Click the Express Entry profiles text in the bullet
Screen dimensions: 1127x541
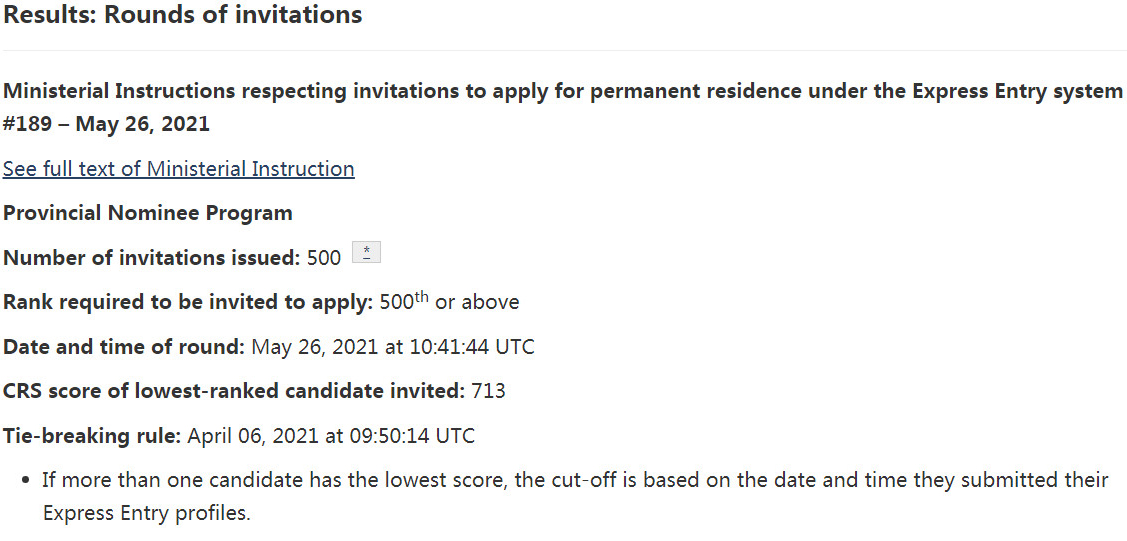(x=146, y=513)
